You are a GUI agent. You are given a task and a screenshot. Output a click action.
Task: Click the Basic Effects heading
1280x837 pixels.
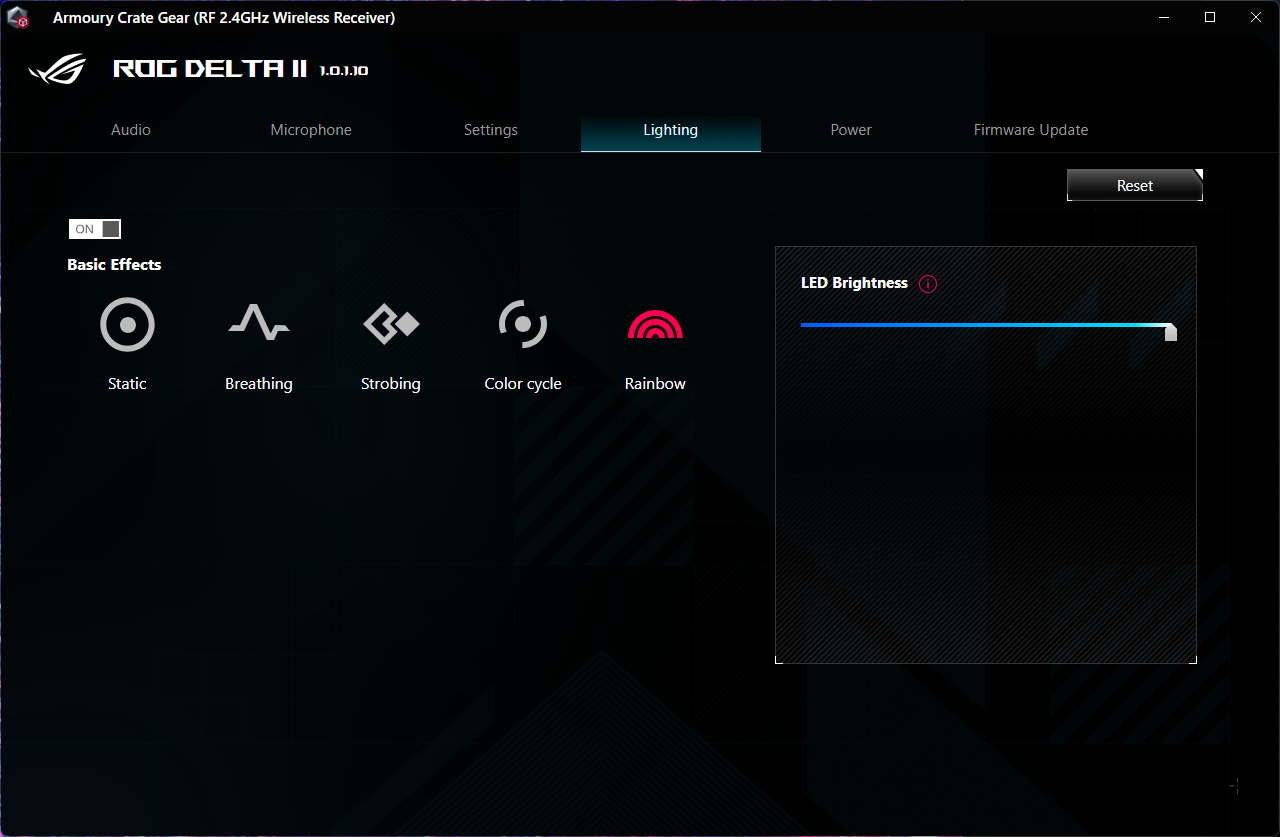(114, 265)
